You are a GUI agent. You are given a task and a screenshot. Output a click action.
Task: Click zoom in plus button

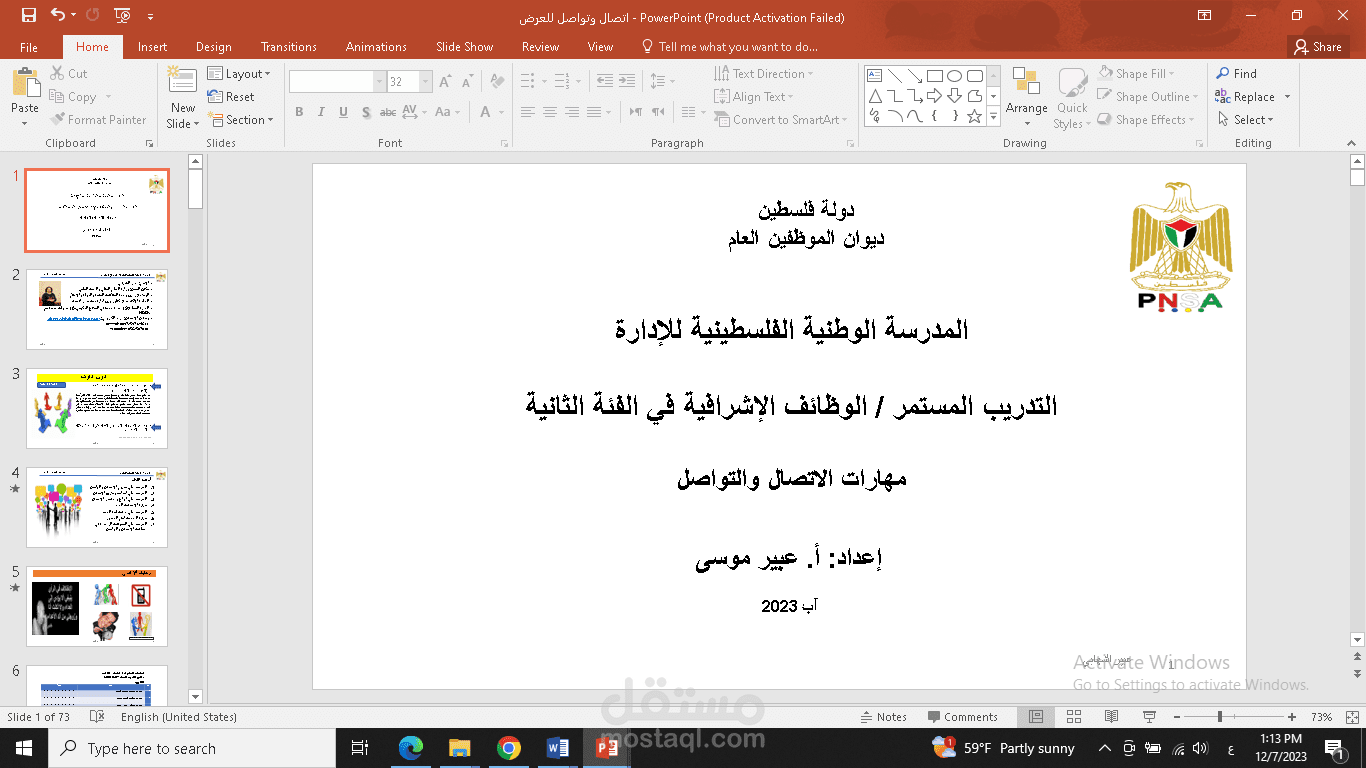1292,717
